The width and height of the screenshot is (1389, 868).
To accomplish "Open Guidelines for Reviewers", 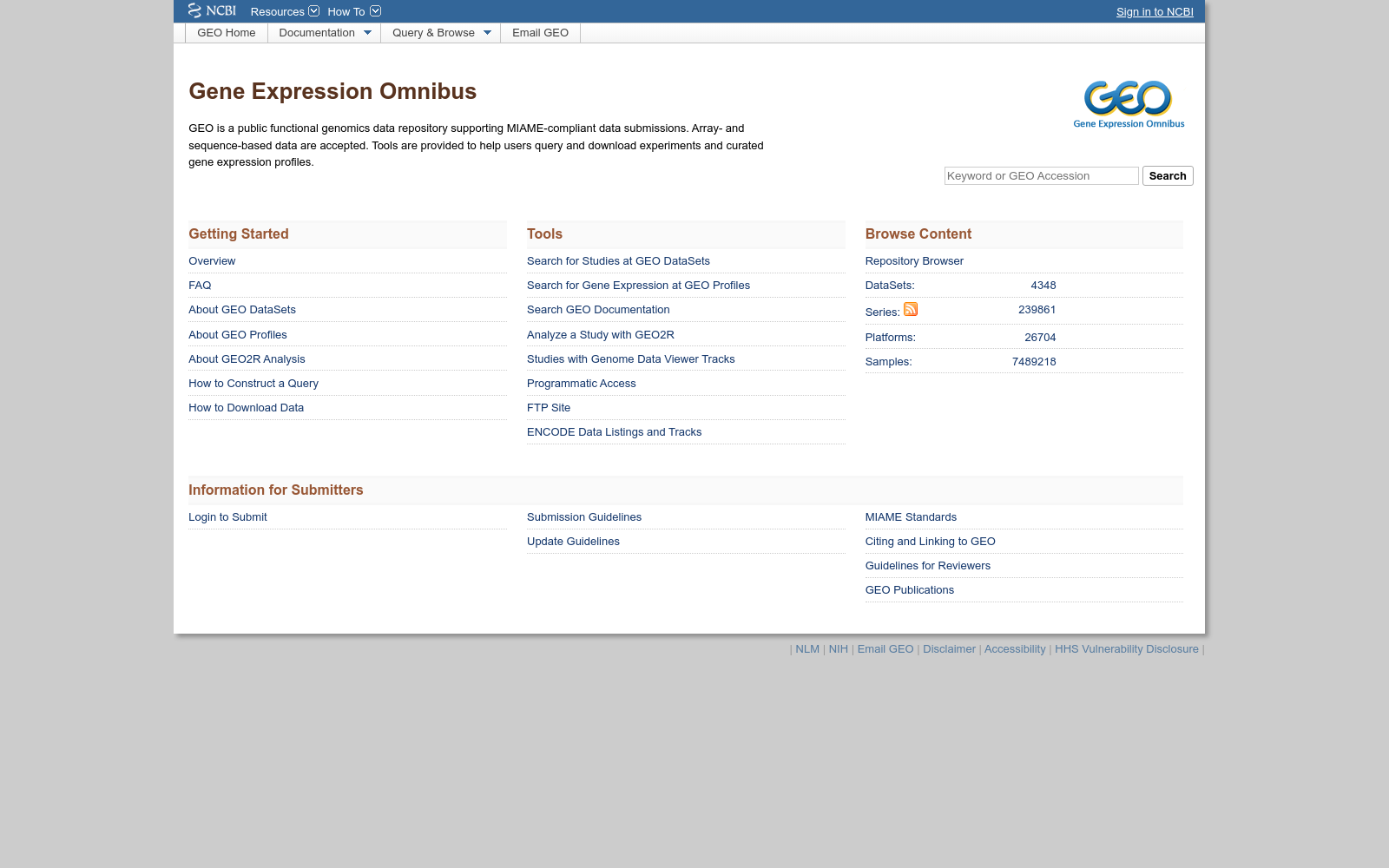I will tap(927, 566).
